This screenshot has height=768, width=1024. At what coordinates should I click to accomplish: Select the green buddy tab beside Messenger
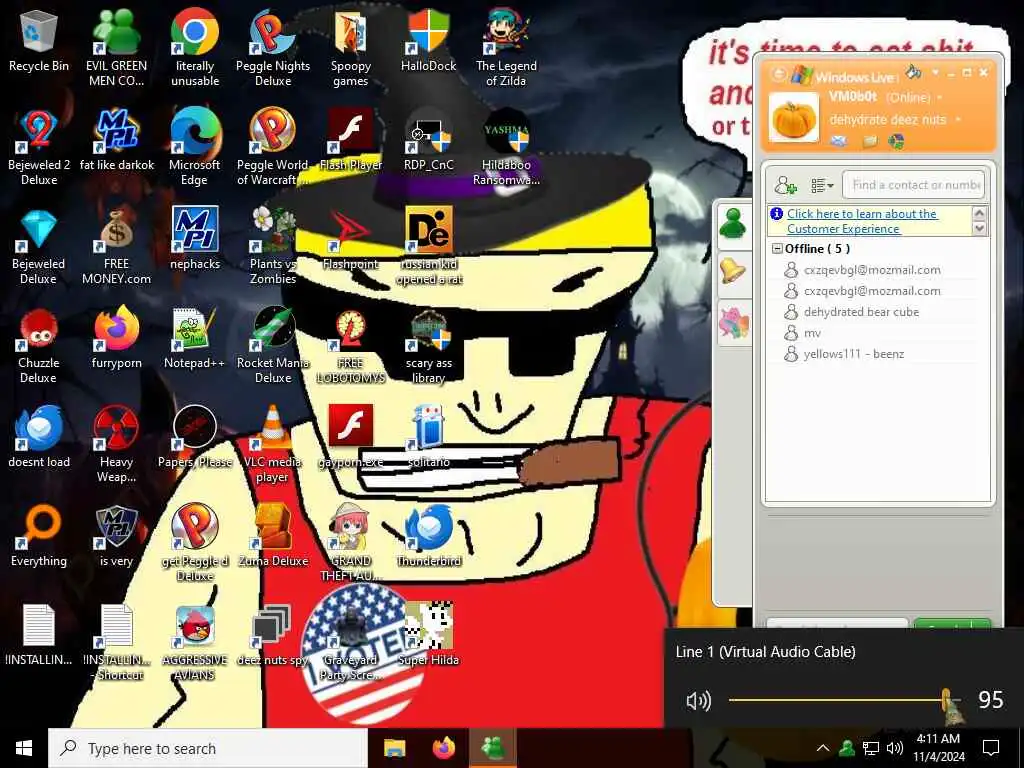pos(733,224)
